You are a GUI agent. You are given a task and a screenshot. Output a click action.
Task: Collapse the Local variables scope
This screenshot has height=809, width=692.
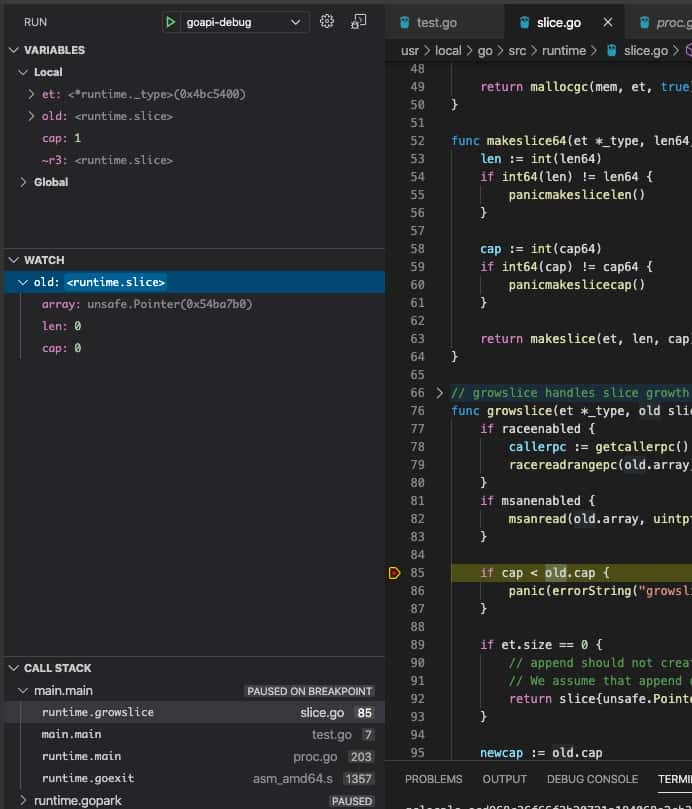point(23,72)
